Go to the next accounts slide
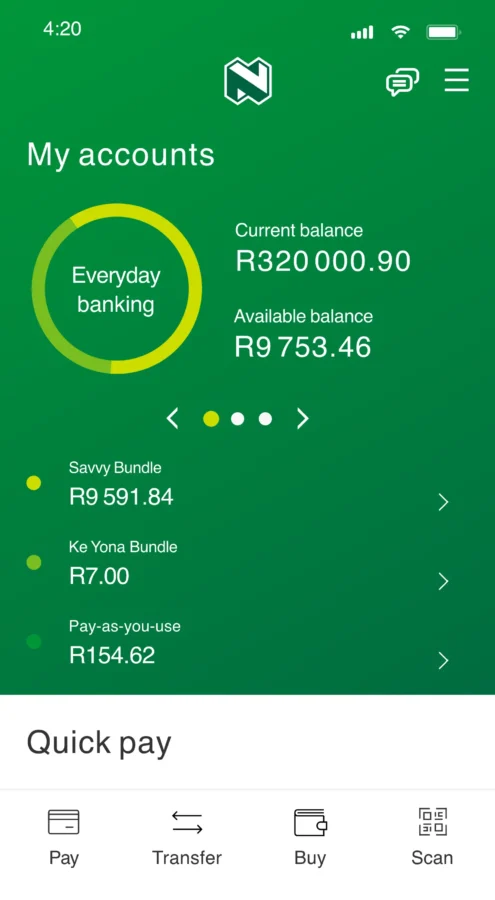The width and height of the screenshot is (495, 900). tap(303, 419)
